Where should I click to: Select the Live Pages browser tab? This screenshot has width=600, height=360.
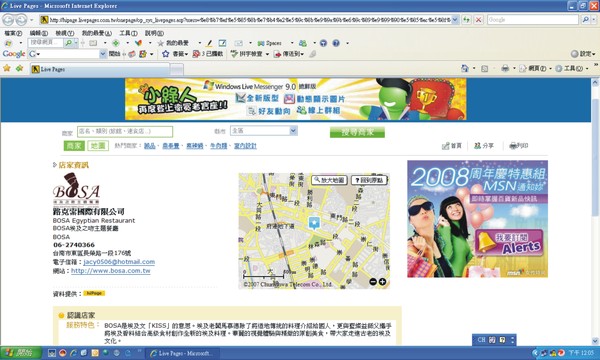[x=99, y=69]
